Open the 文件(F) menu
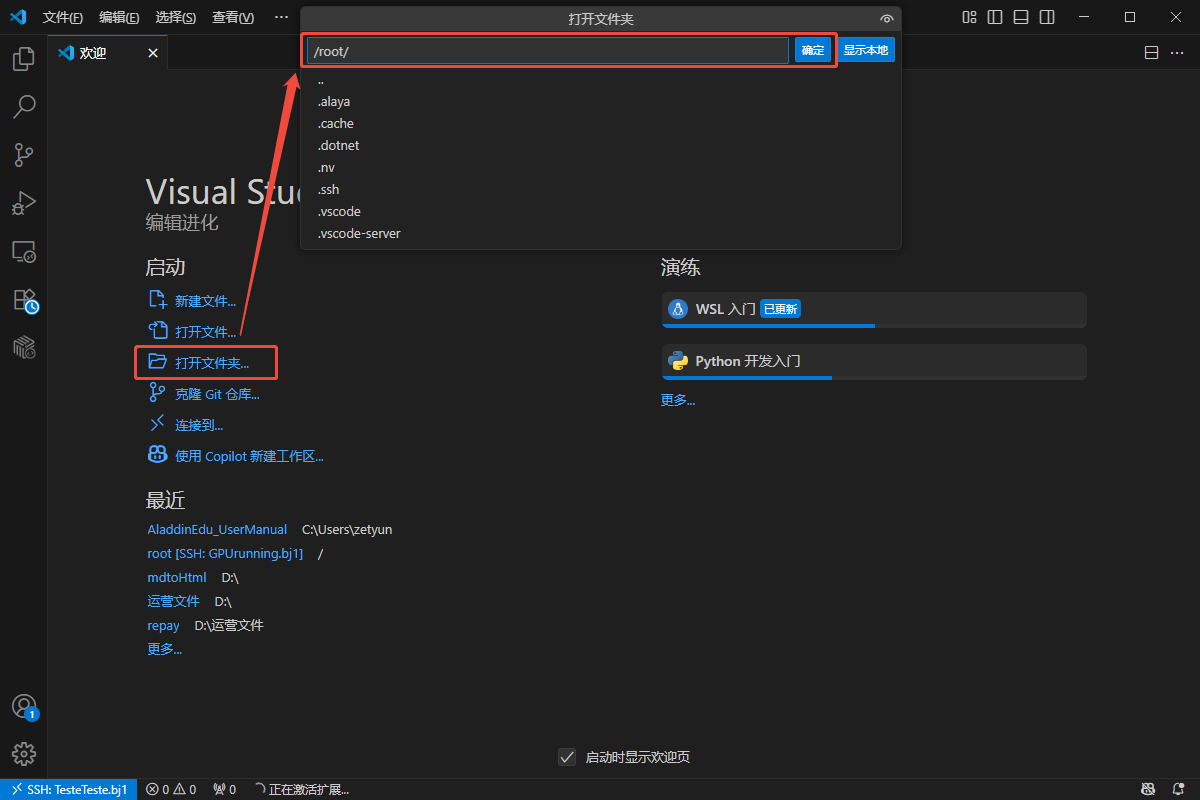 pyautogui.click(x=63, y=18)
